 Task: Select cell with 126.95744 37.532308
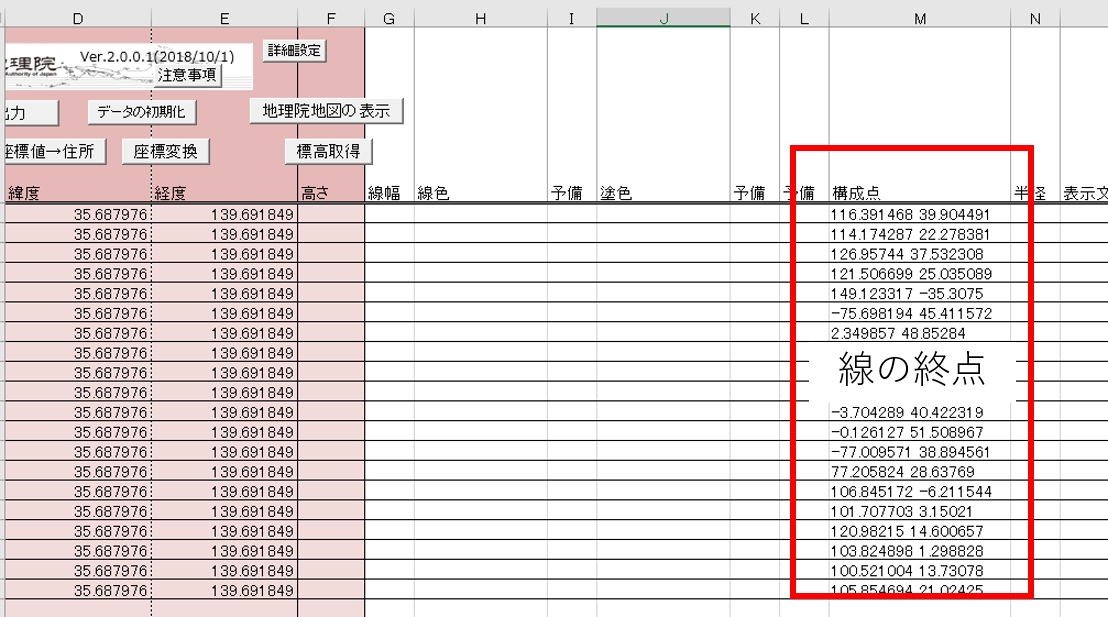tap(920, 254)
